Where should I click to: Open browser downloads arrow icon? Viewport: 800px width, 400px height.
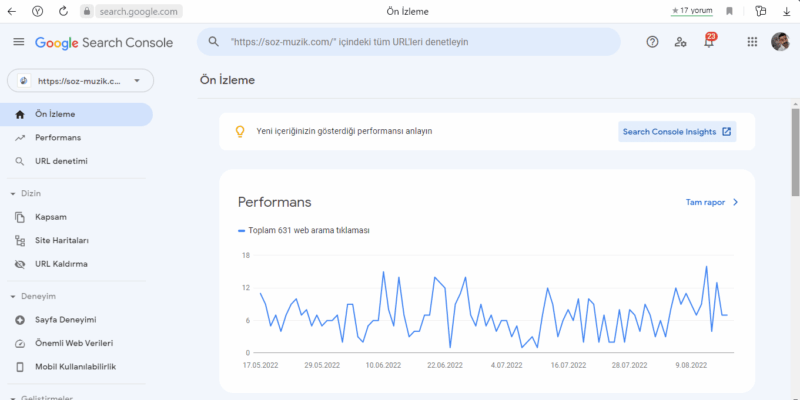pos(785,11)
